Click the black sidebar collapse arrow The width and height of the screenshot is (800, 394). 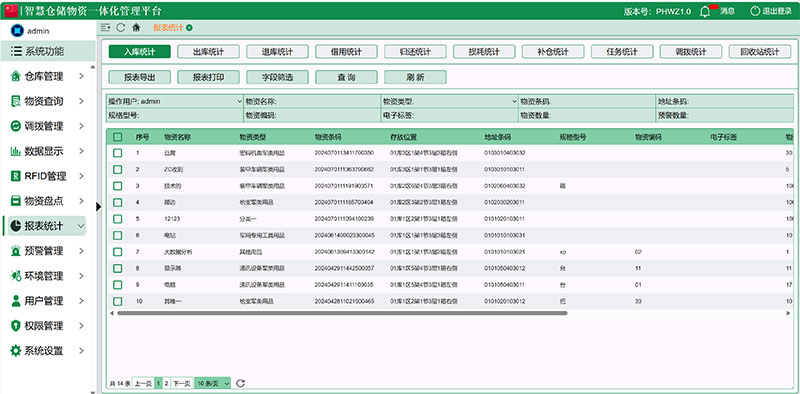coord(98,206)
